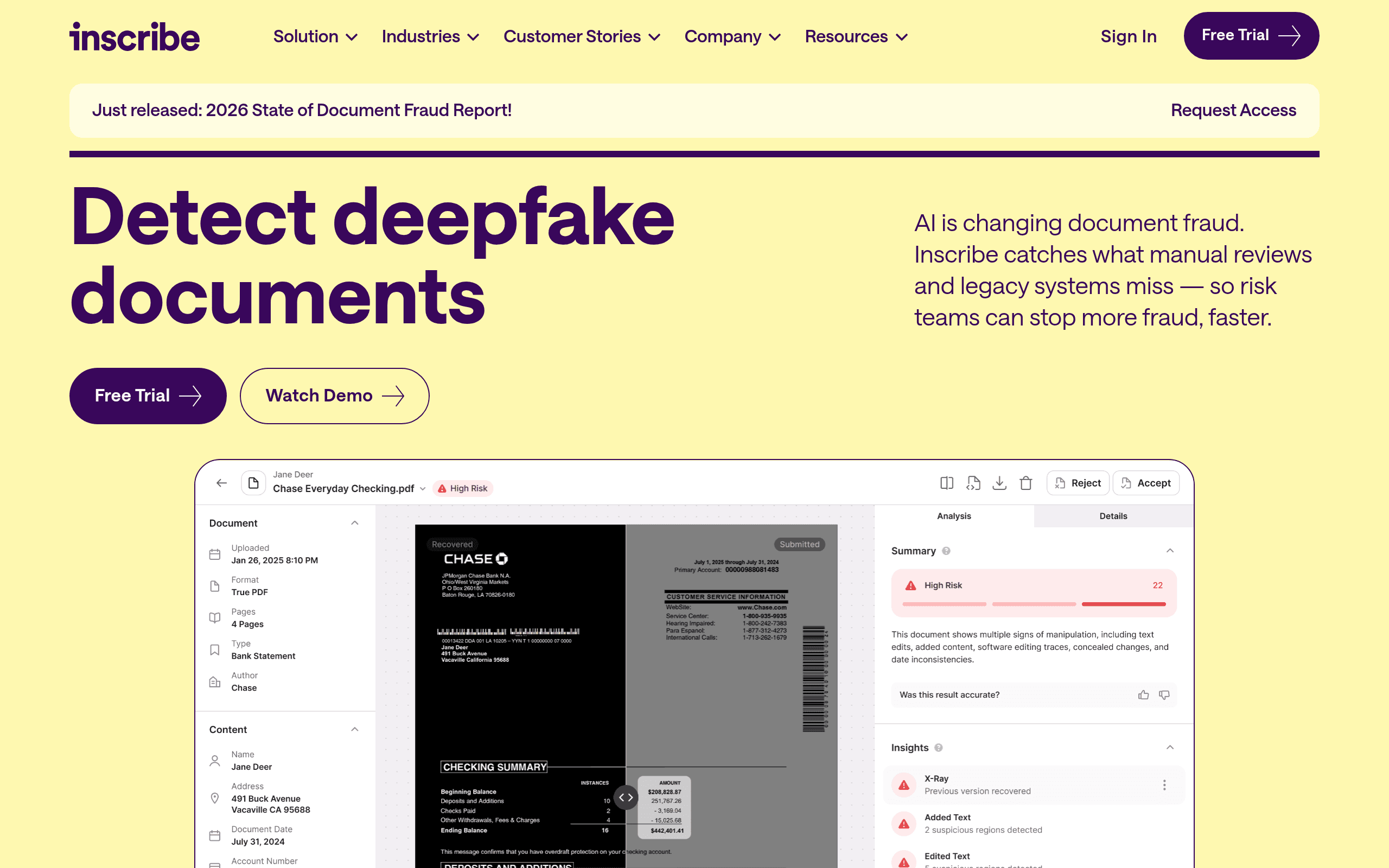
Task: Click the code file icon in the toolbar
Action: [973, 483]
